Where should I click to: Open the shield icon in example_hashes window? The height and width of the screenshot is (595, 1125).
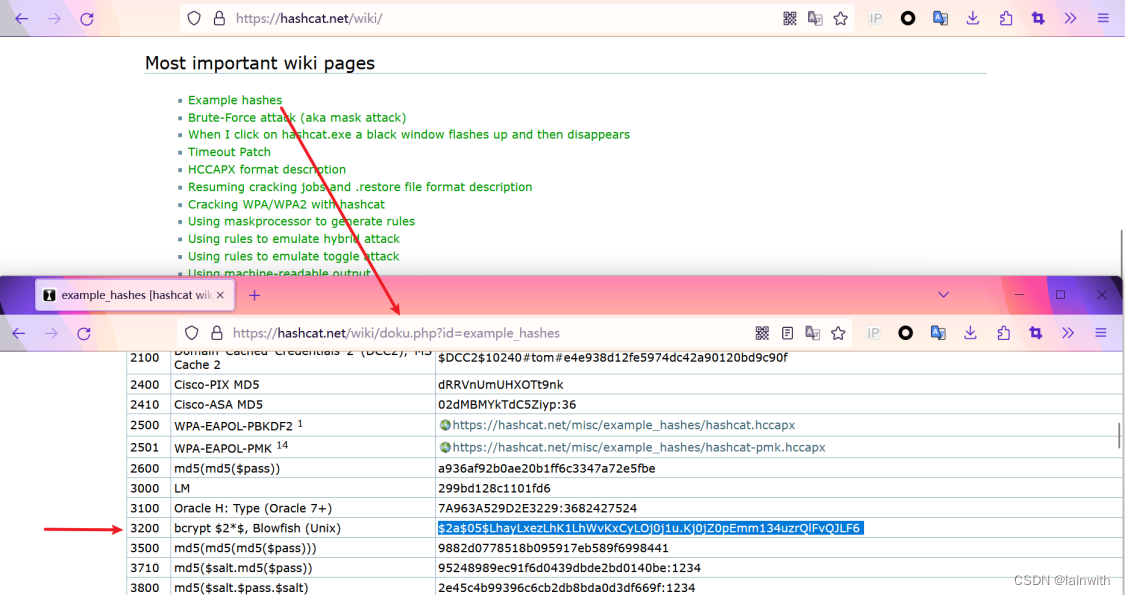(x=191, y=333)
